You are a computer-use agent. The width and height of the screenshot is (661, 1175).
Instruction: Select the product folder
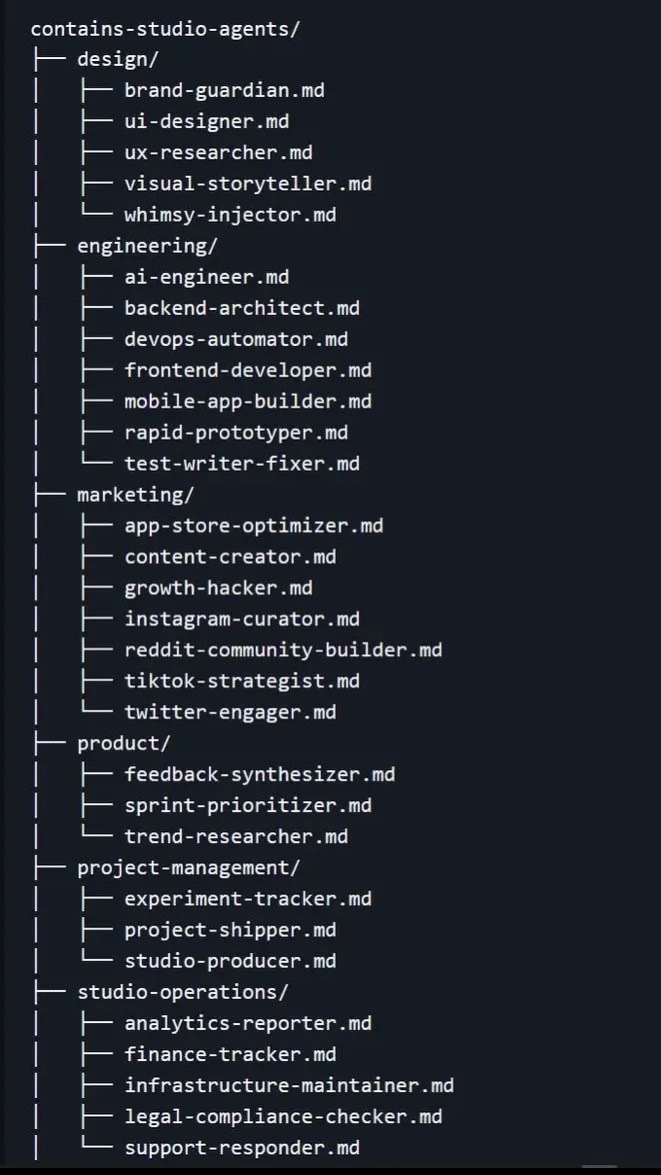(x=124, y=743)
